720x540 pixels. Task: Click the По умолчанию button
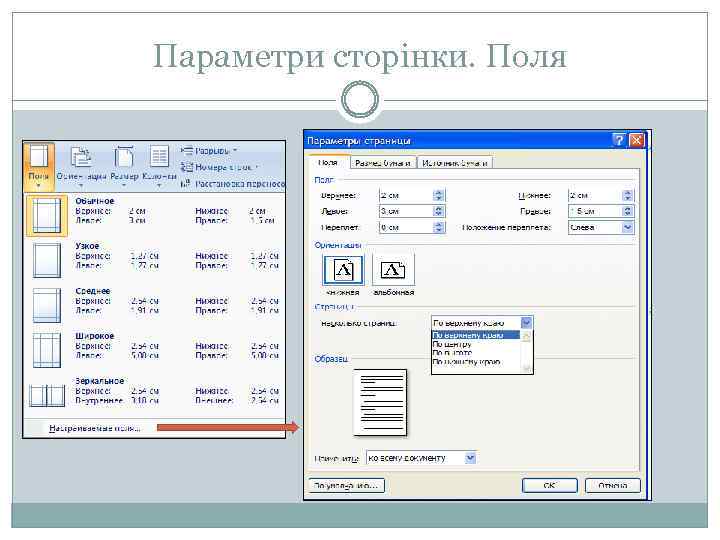click(346, 485)
